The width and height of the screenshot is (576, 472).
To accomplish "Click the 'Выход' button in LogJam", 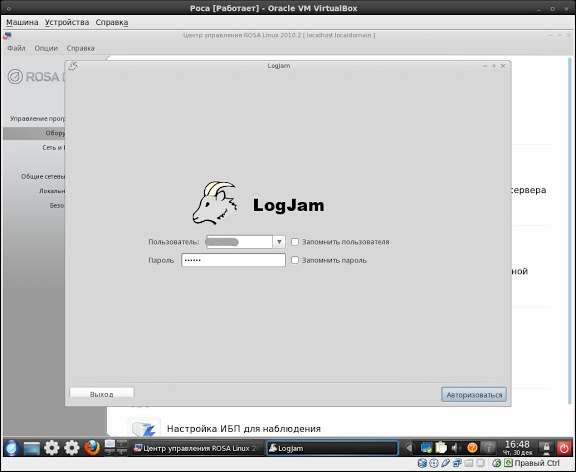I will pos(102,394).
